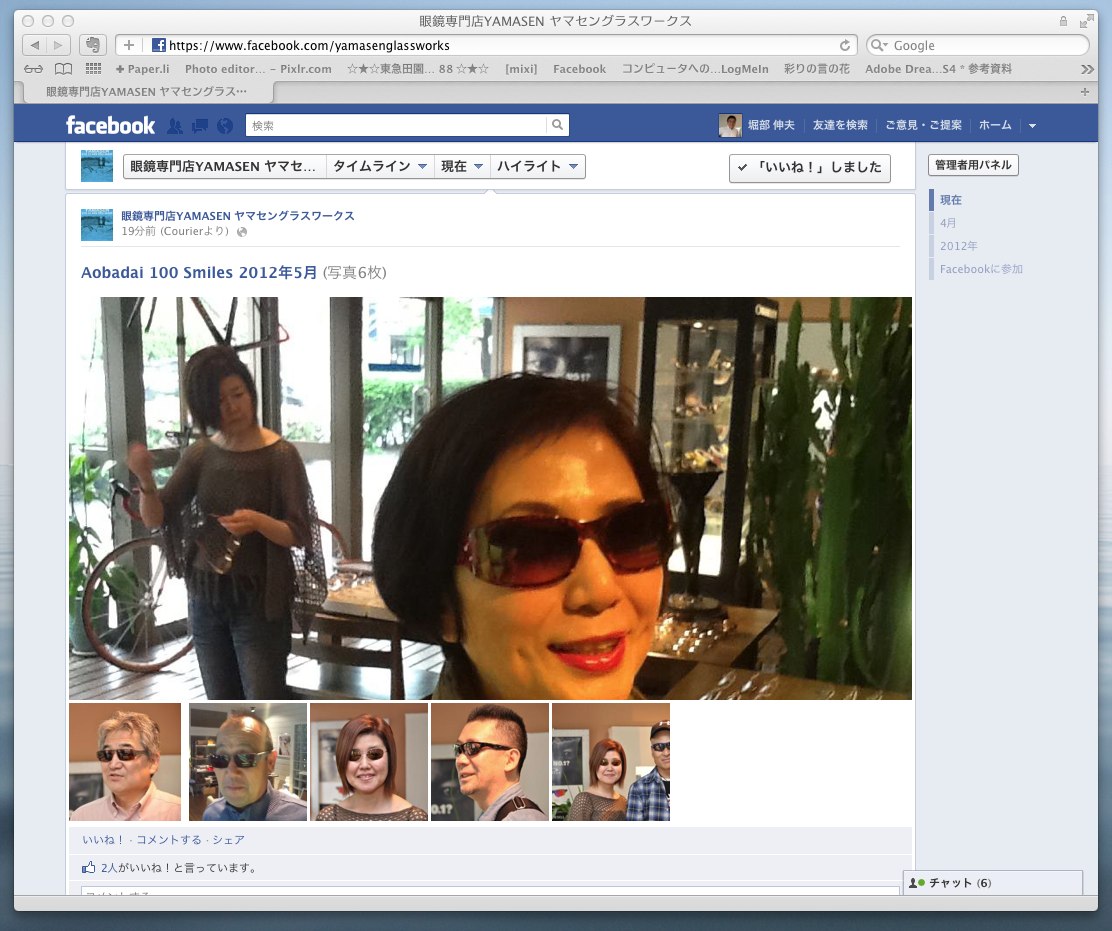
Task: Open ご意見・ご提案 in Facebook header
Action: click(923, 126)
